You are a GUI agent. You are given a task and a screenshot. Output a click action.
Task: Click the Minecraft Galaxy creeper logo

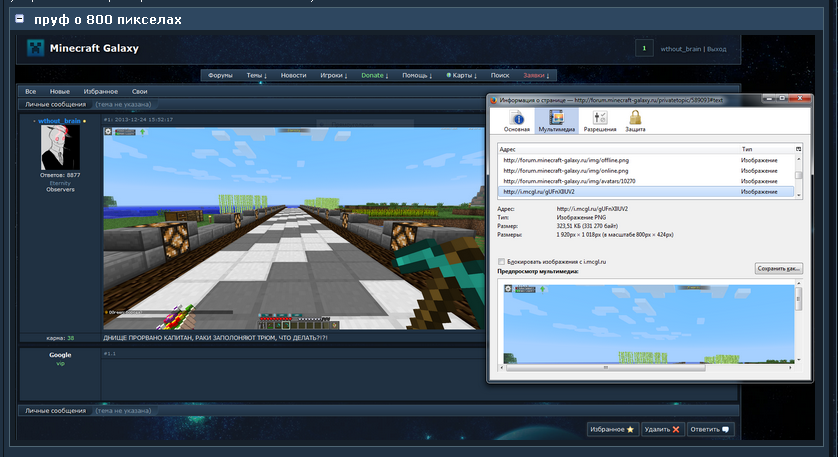click(35, 48)
